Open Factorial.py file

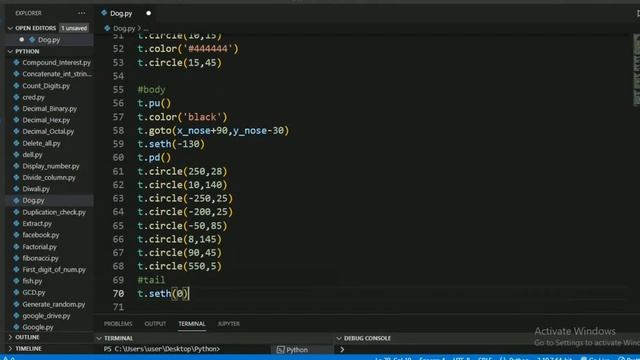[39, 247]
